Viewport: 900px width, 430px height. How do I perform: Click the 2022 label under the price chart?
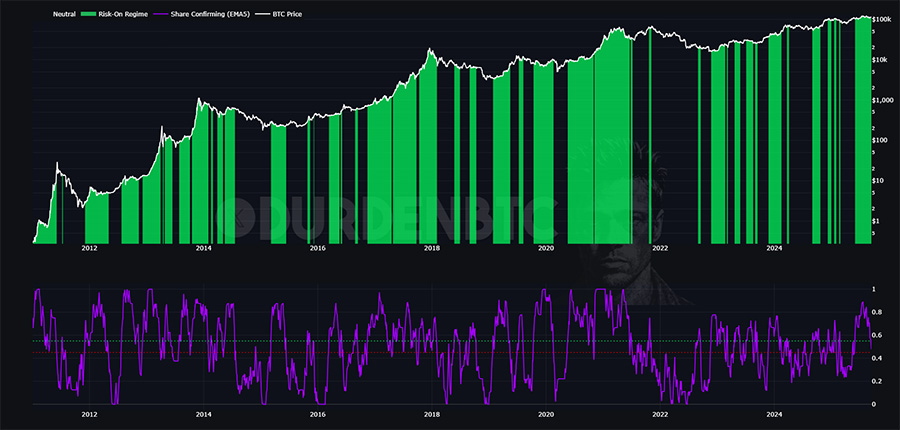[660, 247]
